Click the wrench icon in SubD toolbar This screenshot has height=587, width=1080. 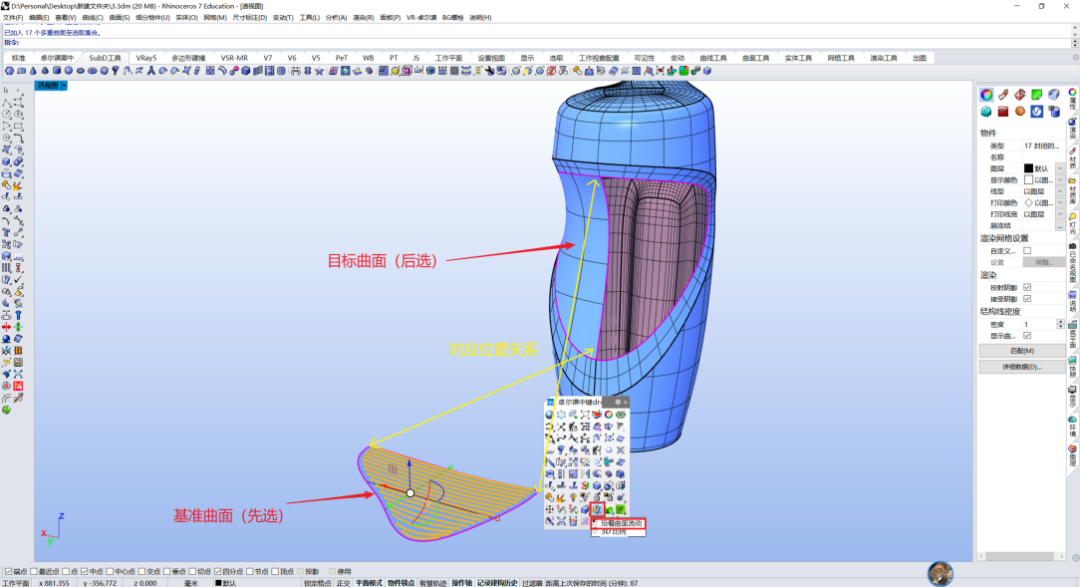[490, 71]
